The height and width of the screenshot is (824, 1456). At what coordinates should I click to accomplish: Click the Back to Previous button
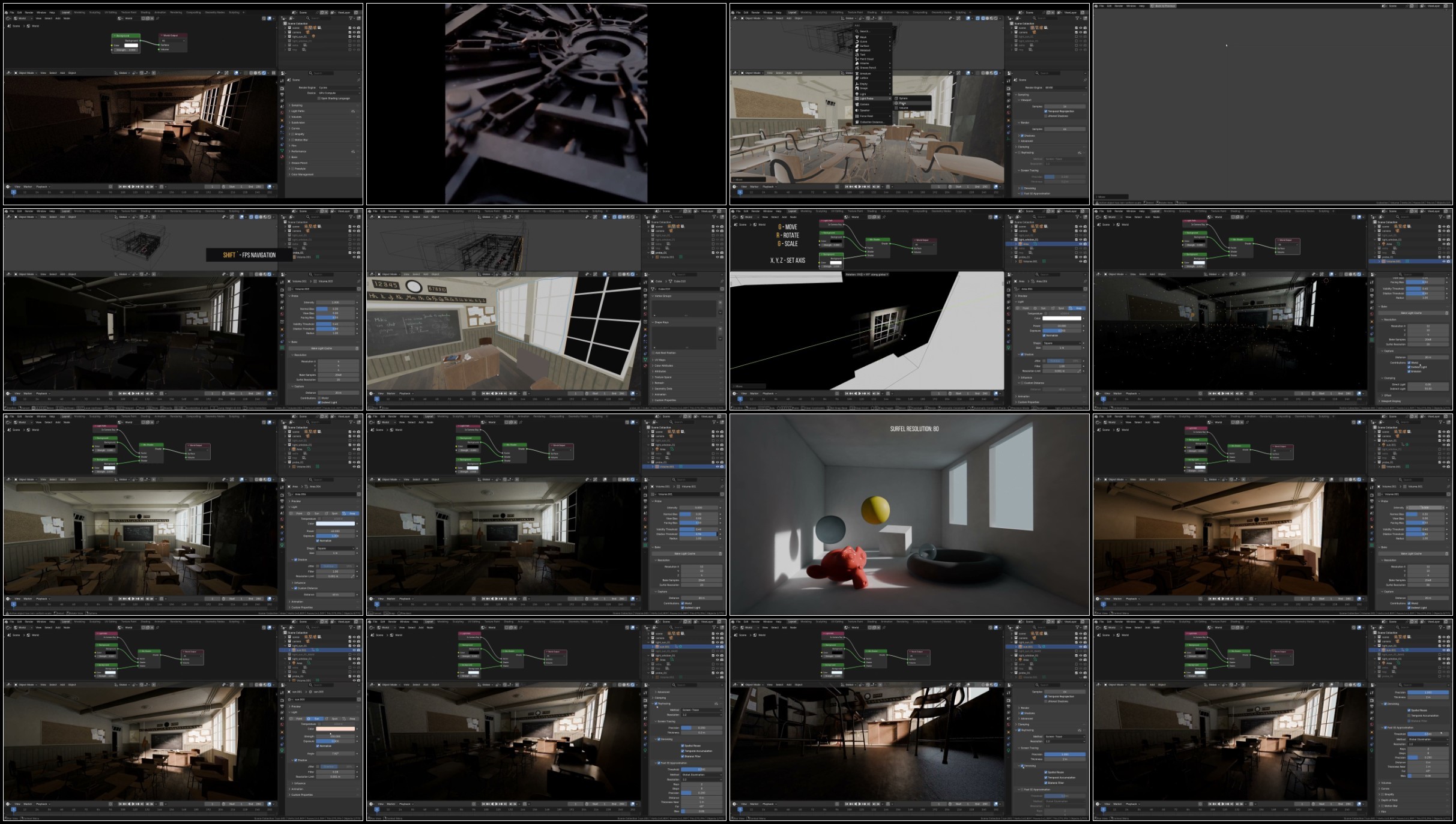(1163, 6)
